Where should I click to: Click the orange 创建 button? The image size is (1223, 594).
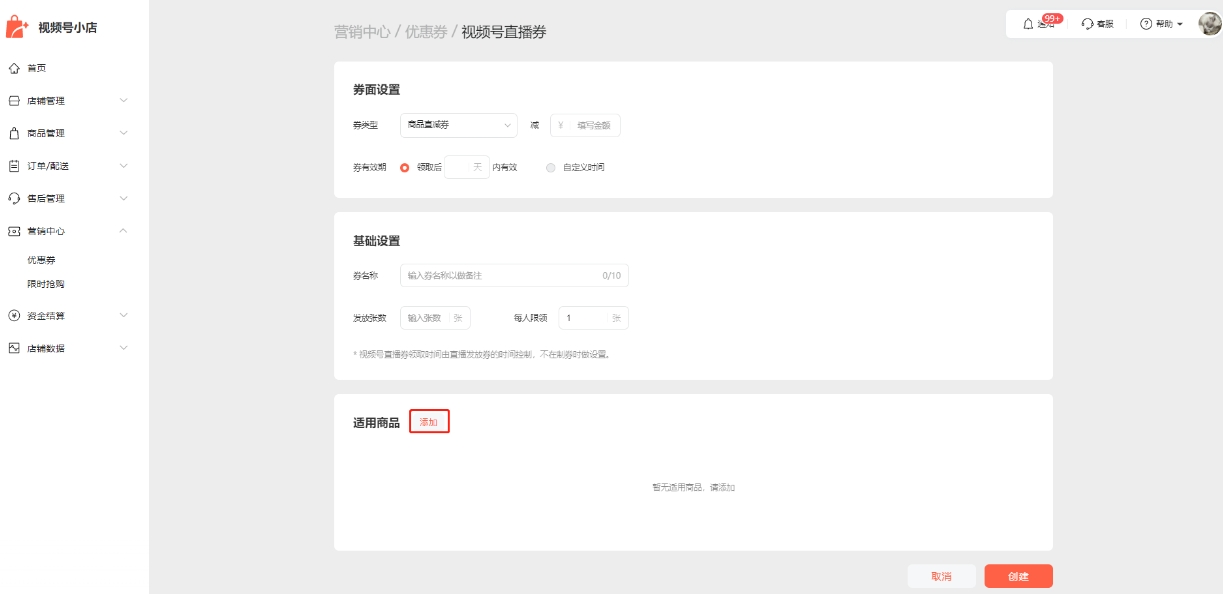(1018, 576)
